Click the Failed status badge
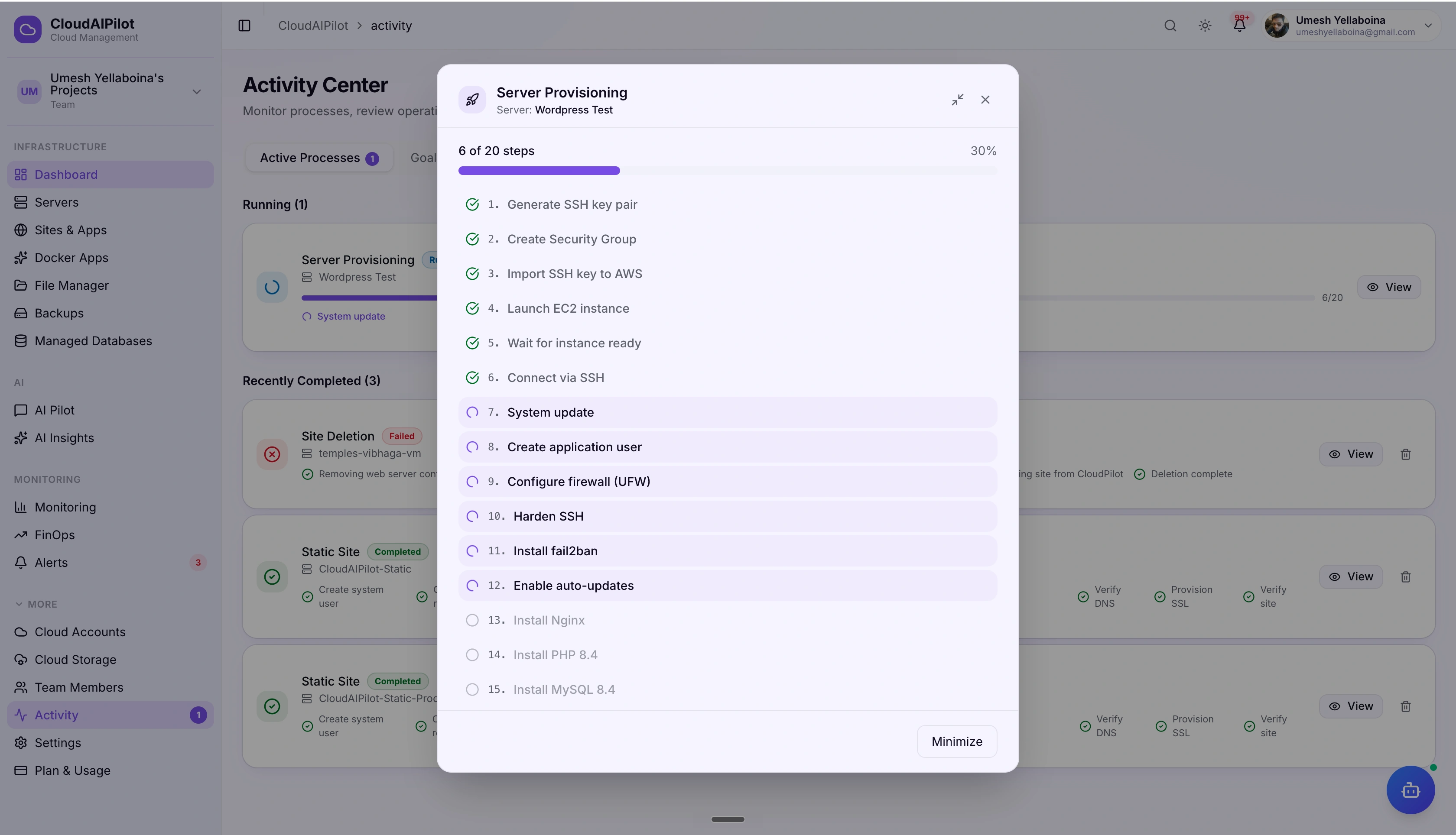Image resolution: width=1456 pixels, height=835 pixels. pyautogui.click(x=402, y=436)
